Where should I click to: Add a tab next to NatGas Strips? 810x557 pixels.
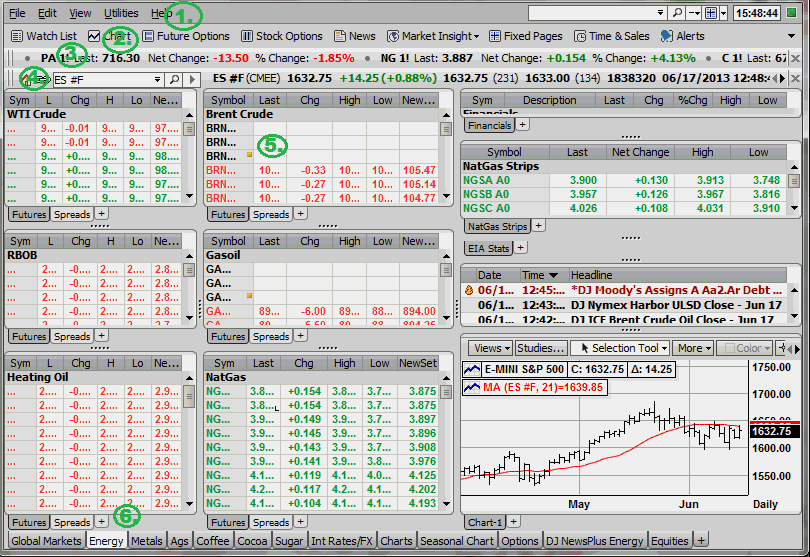(538, 226)
